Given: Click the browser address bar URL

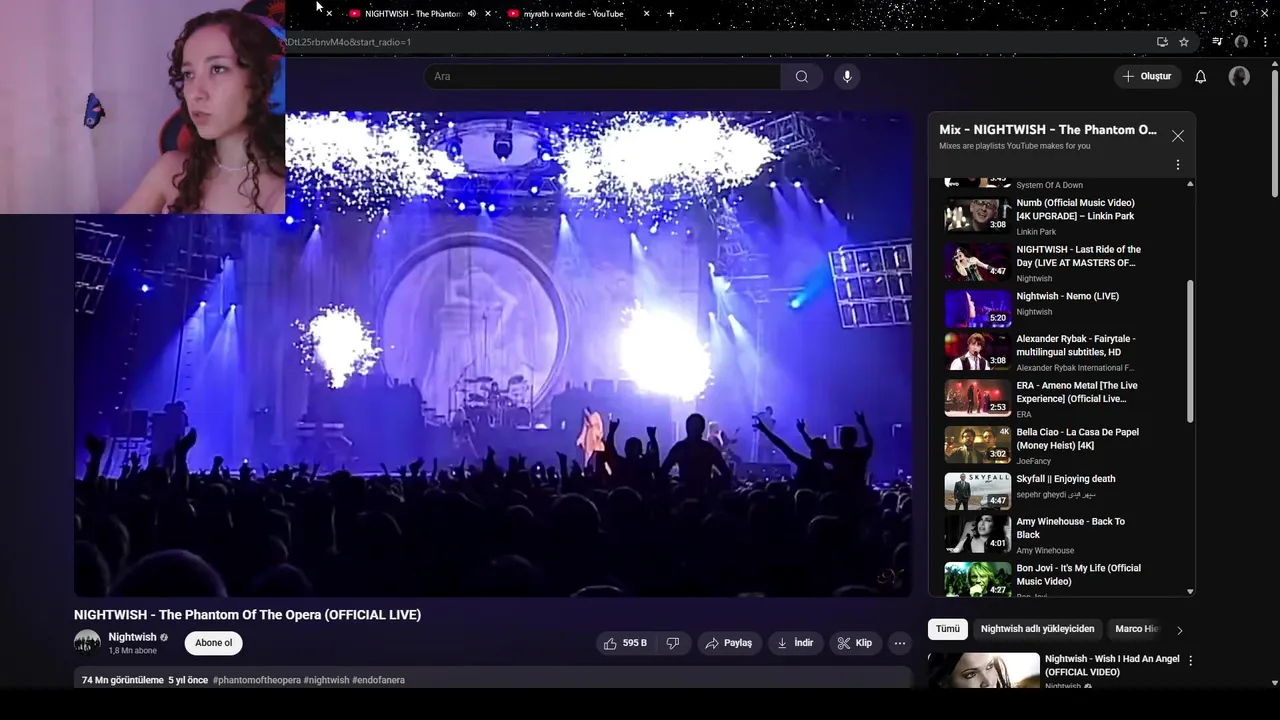Looking at the screenshot, I should click(348, 42).
